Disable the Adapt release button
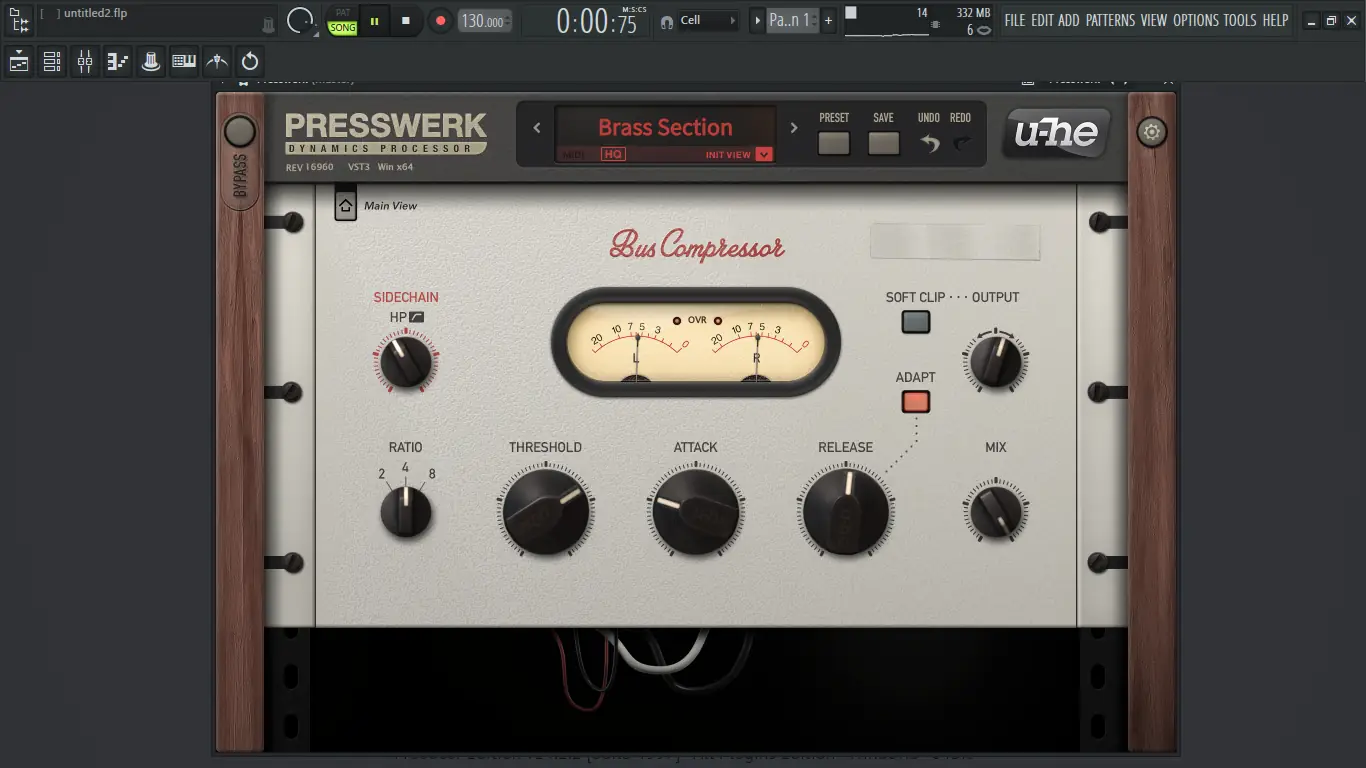Screen dimensions: 1366x768 [915, 402]
